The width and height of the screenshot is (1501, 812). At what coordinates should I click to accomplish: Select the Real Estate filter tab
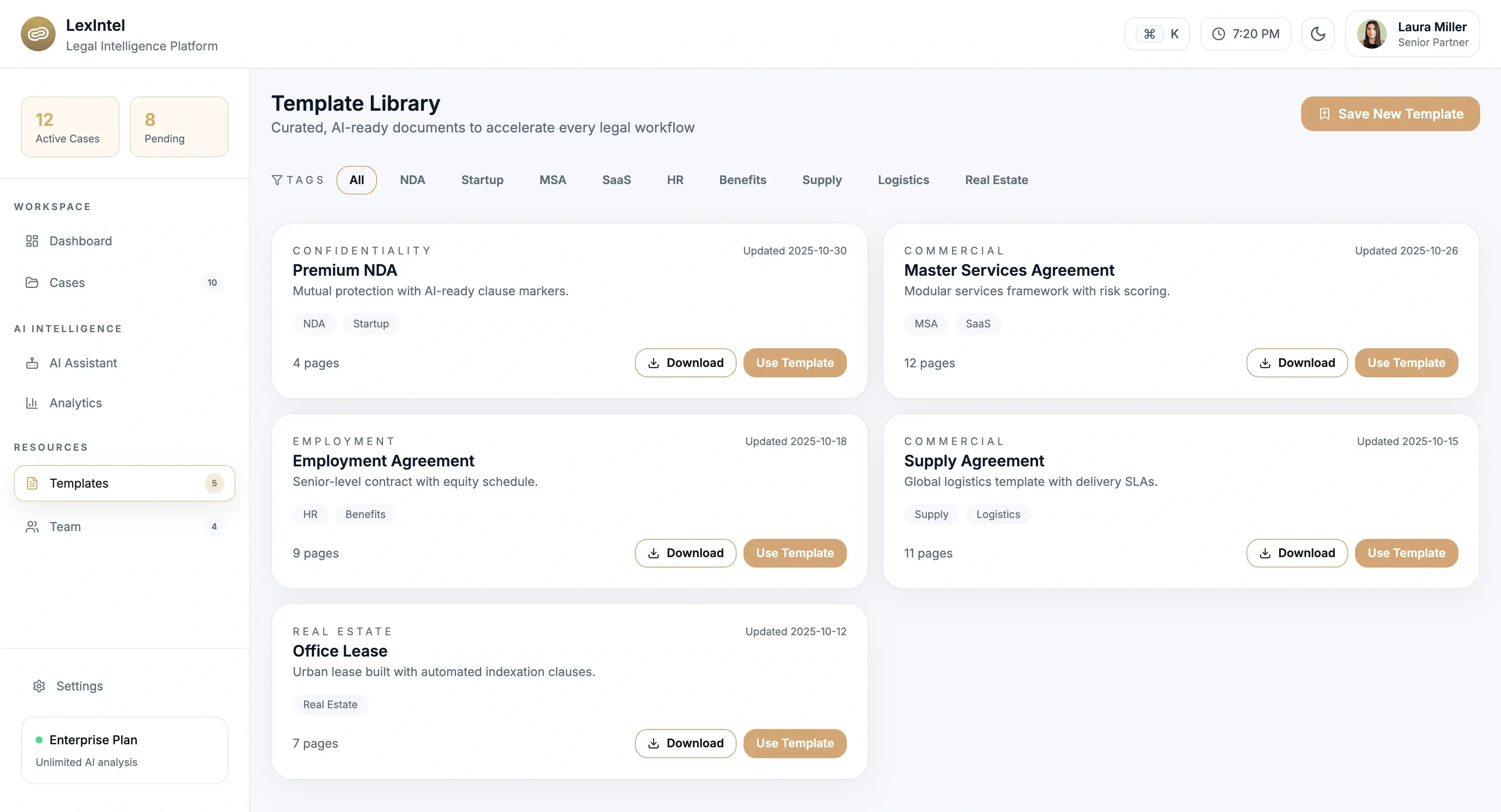[996, 180]
